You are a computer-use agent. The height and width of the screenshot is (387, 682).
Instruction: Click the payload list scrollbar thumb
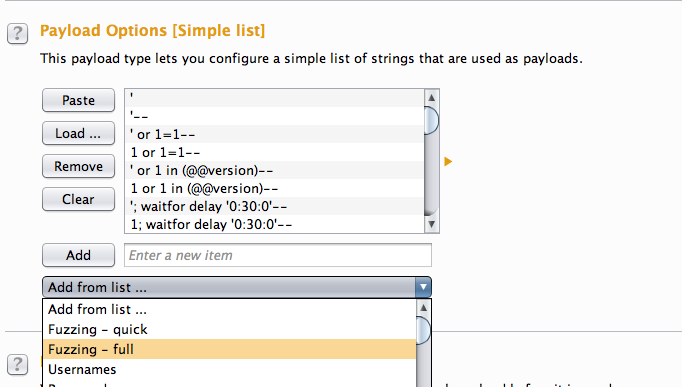(x=431, y=120)
